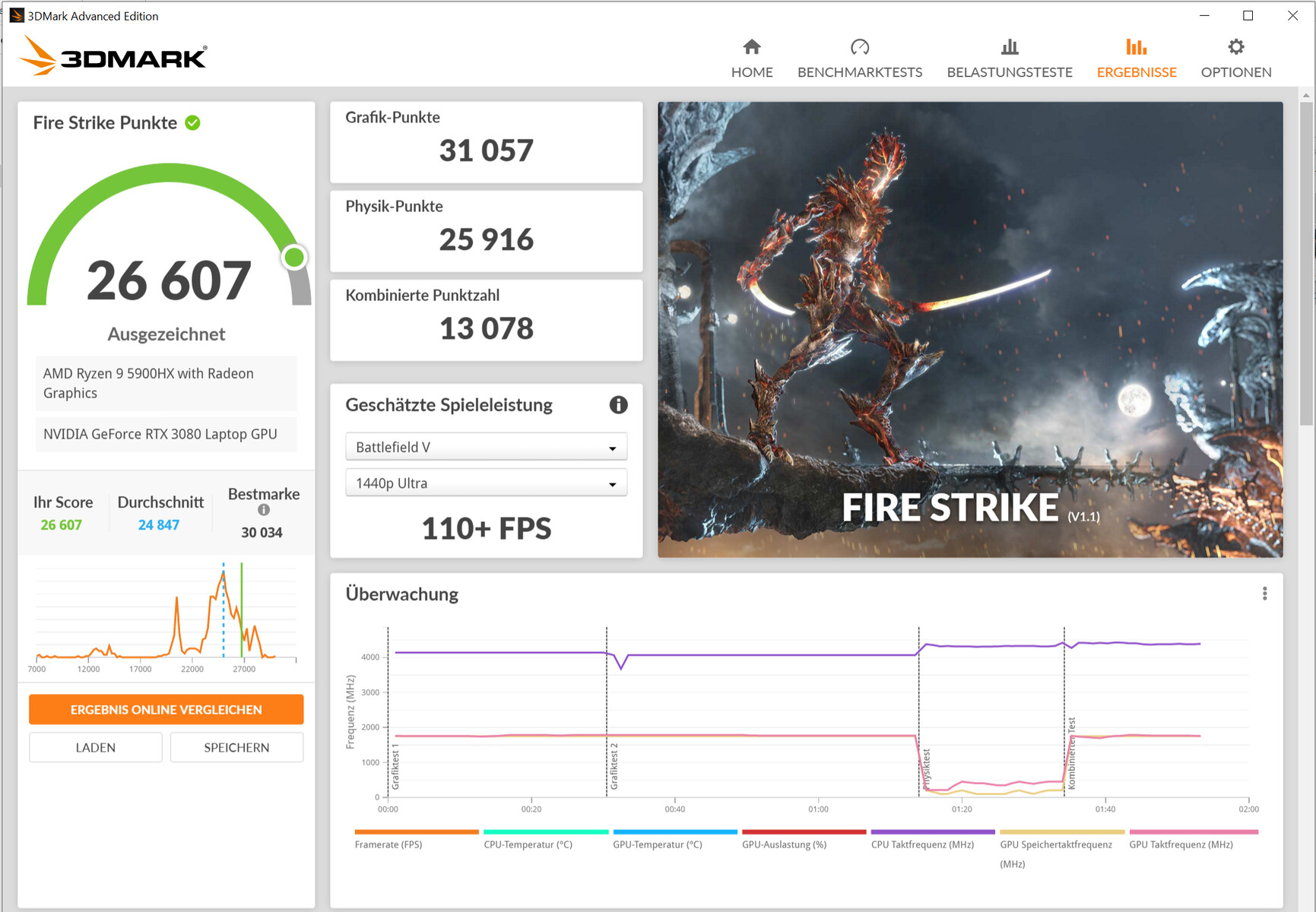Click ERGEBNIS ONLINE VERGLEICHEN button
The height and width of the screenshot is (912, 1316).
[x=166, y=709]
